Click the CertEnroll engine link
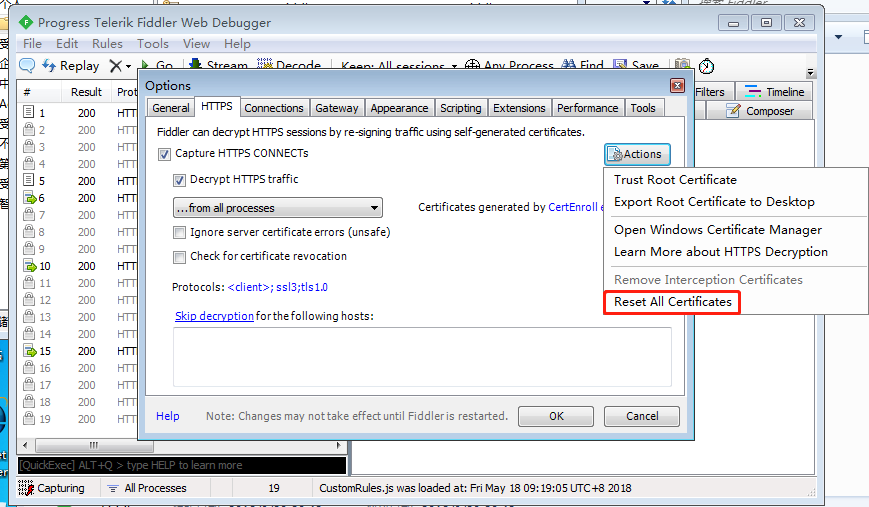Viewport: 869px width, 507px height. point(575,207)
